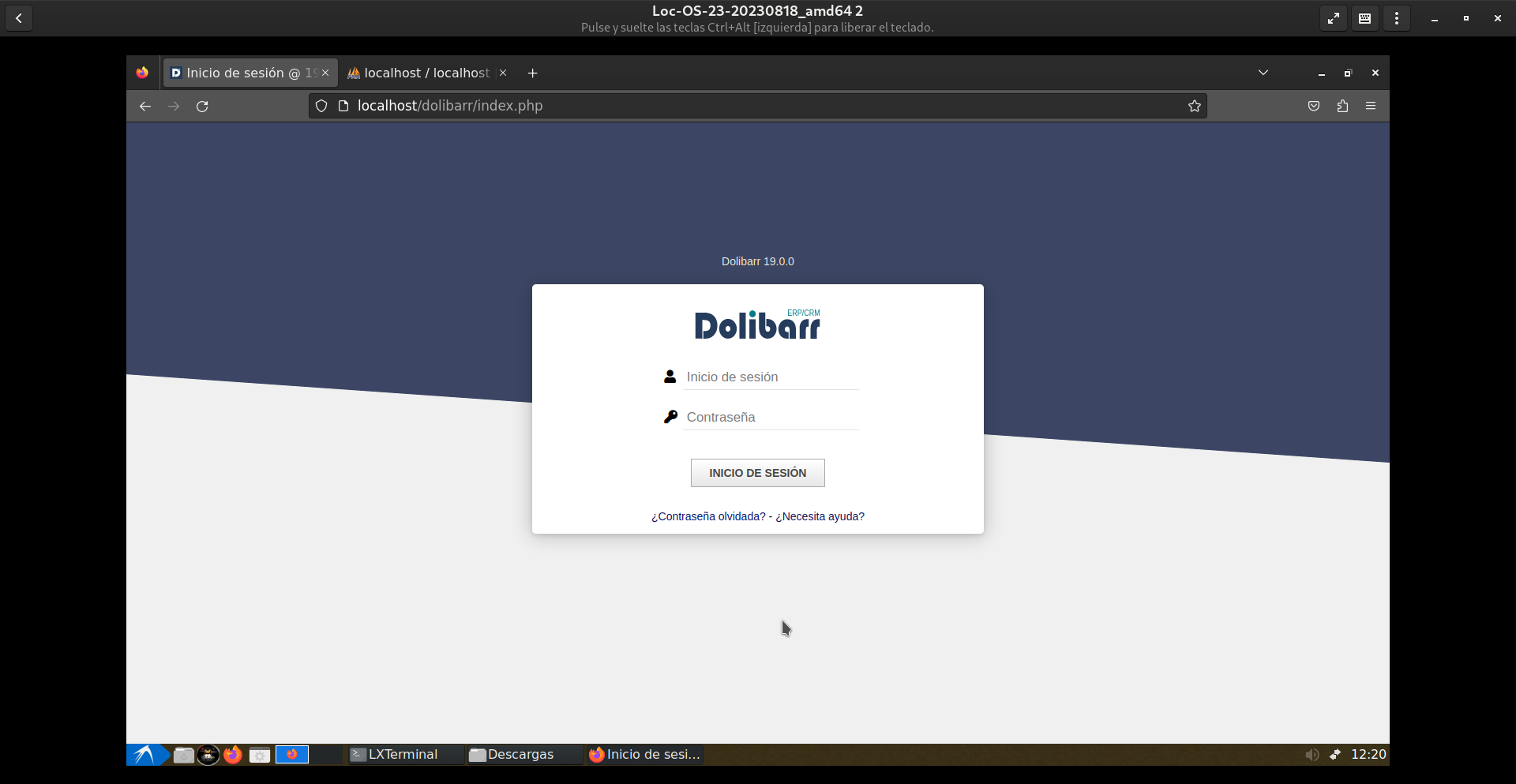Switch to the localhost / localhost tab
1516x784 pixels.
click(426, 73)
